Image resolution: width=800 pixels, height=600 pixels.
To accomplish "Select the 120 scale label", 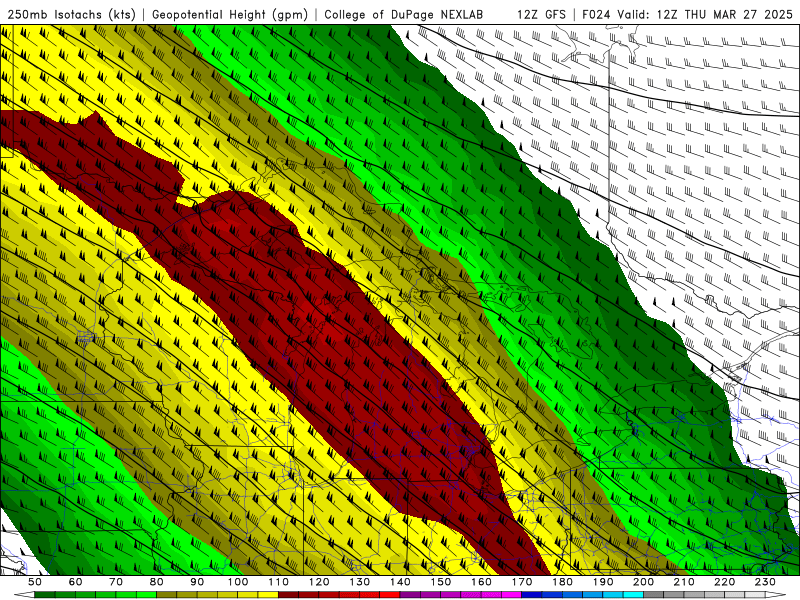I will tap(319, 582).
